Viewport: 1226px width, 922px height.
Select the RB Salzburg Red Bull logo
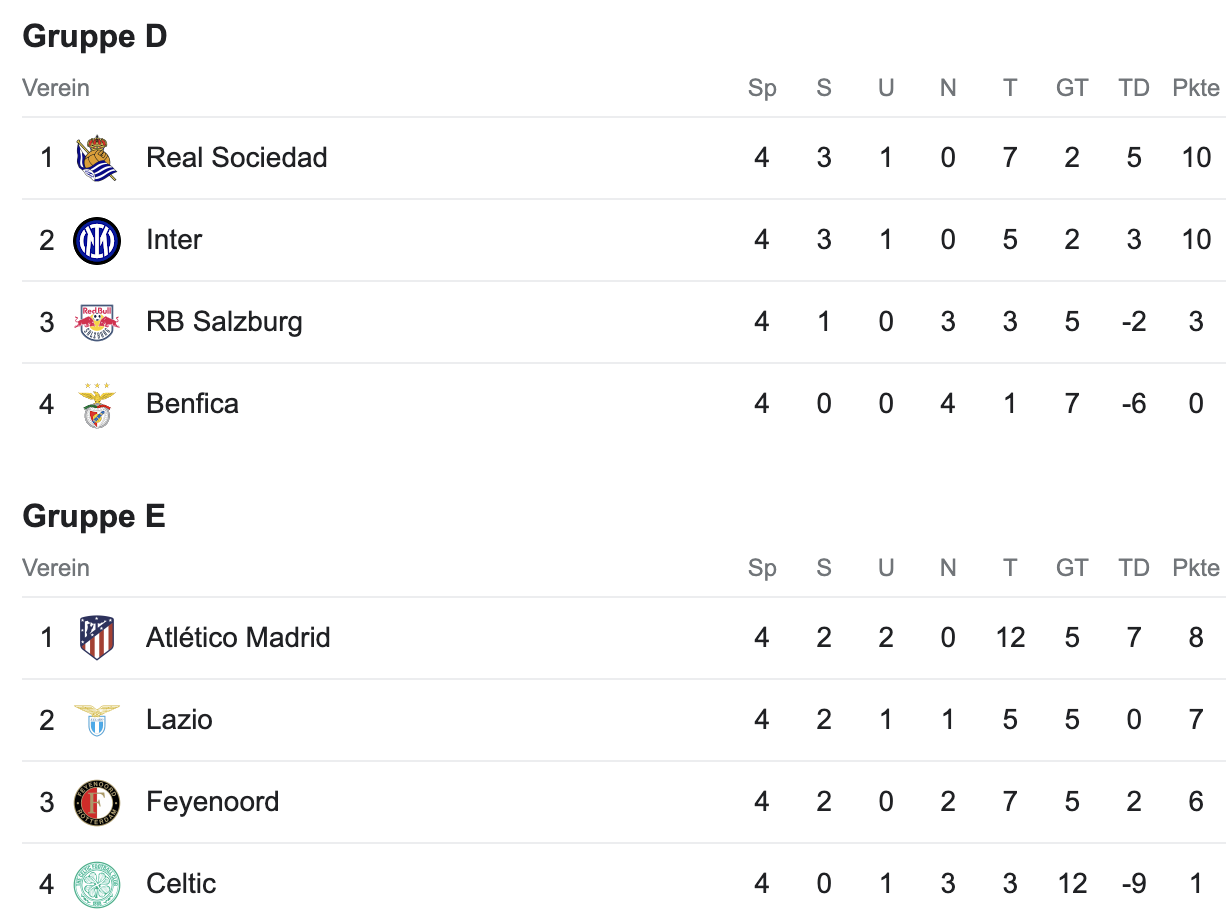(x=97, y=322)
